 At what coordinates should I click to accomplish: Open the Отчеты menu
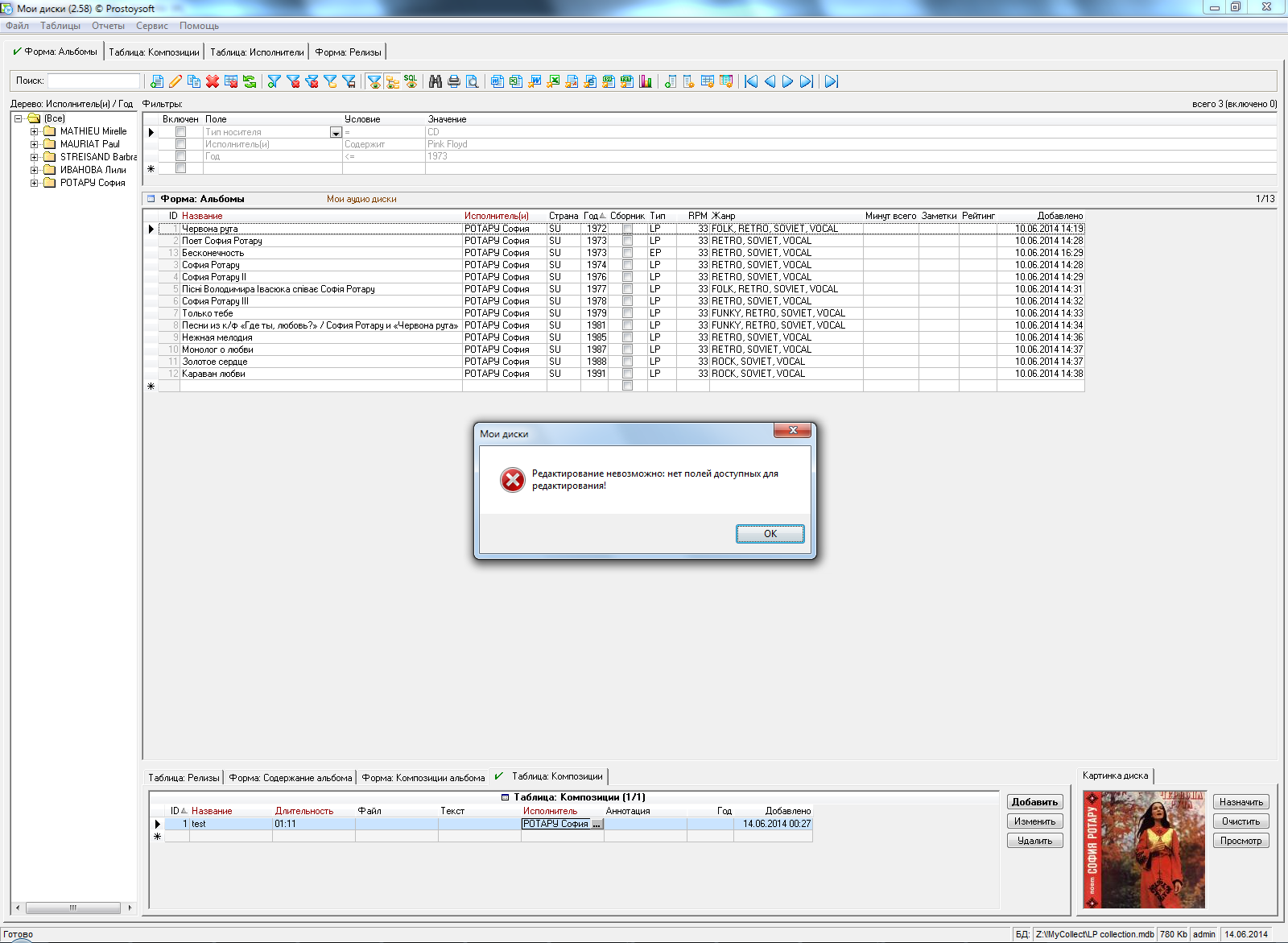(108, 26)
